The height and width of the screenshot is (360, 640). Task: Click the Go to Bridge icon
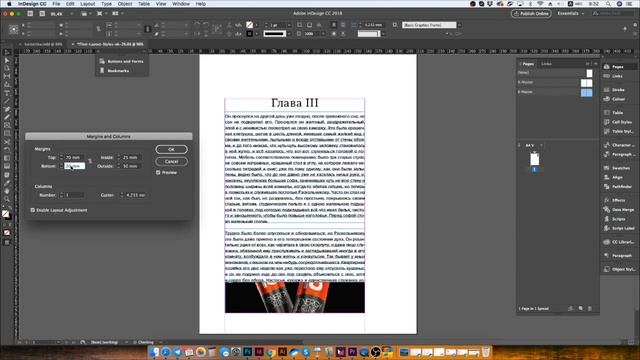coord(30,14)
